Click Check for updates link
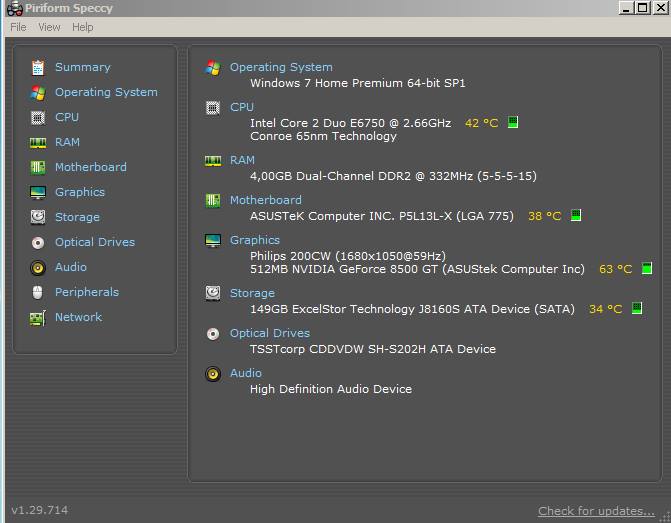This screenshot has height=523, width=671. (x=596, y=511)
